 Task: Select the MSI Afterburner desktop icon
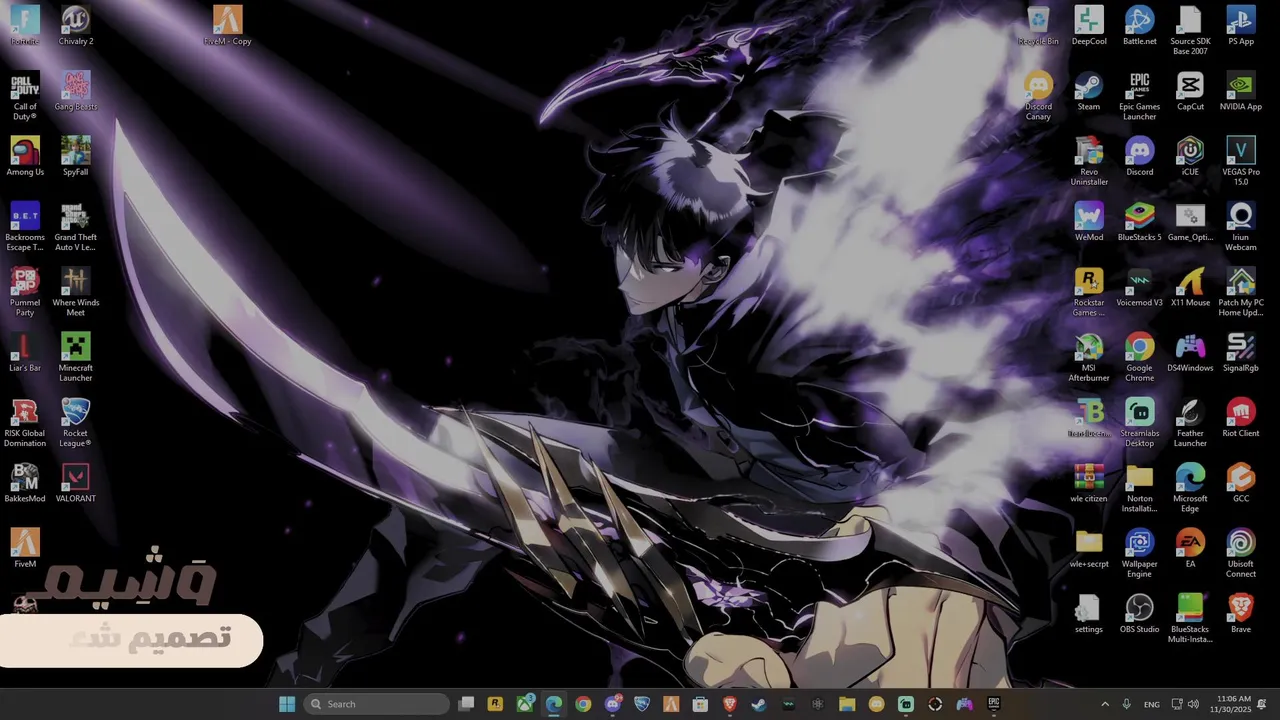[x=1089, y=357]
